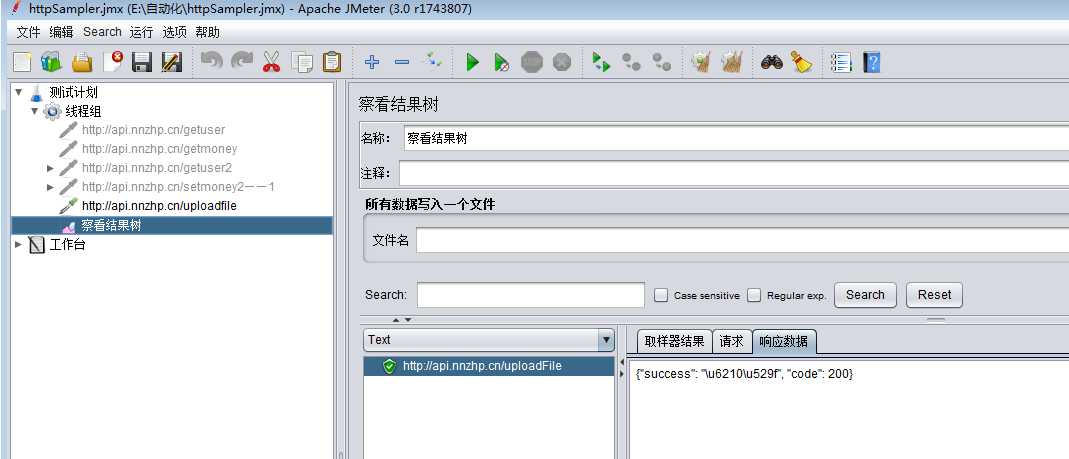Collapse the 测试计划 tree node

[x=18, y=92]
